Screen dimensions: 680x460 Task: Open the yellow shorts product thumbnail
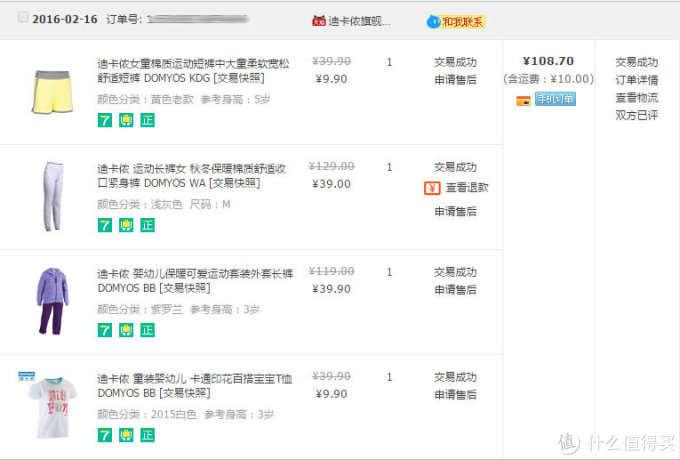click(x=53, y=91)
